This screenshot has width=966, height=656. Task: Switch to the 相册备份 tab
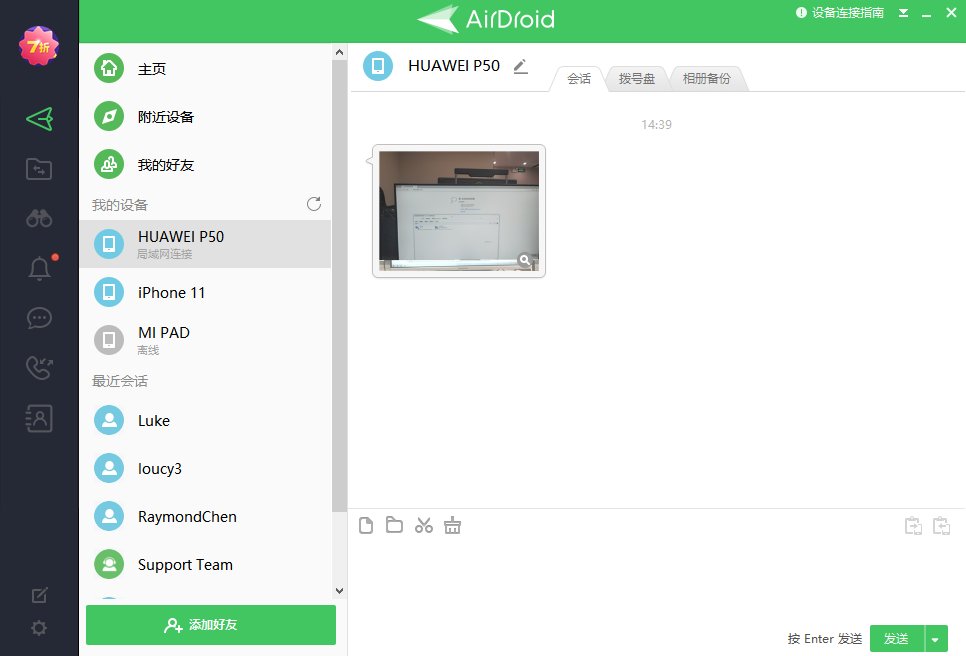[708, 77]
